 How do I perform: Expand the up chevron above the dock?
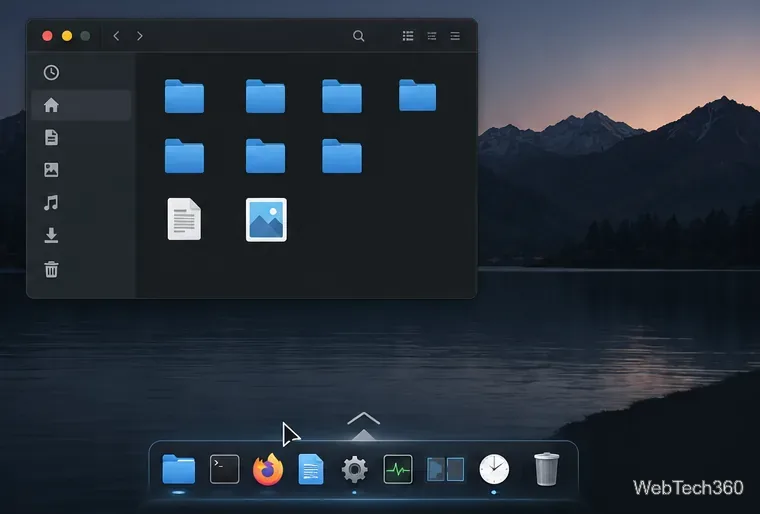[364, 418]
